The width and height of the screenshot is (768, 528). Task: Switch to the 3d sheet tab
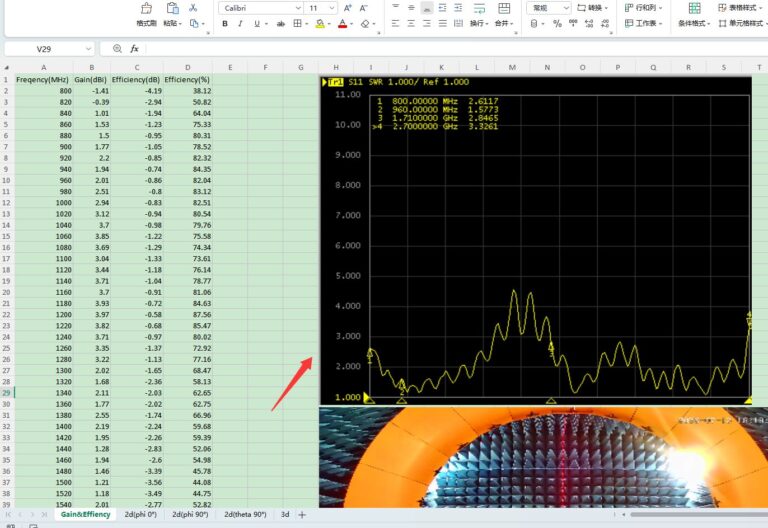285,514
